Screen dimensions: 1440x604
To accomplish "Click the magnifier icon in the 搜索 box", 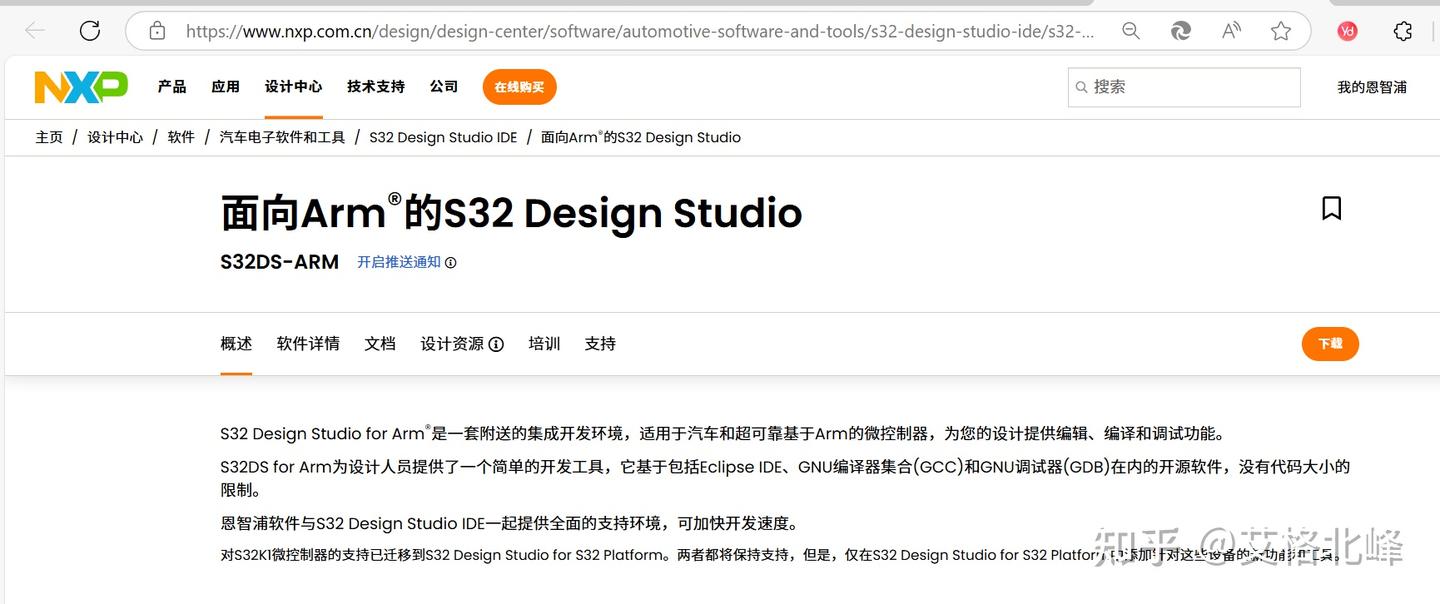I will point(1082,87).
